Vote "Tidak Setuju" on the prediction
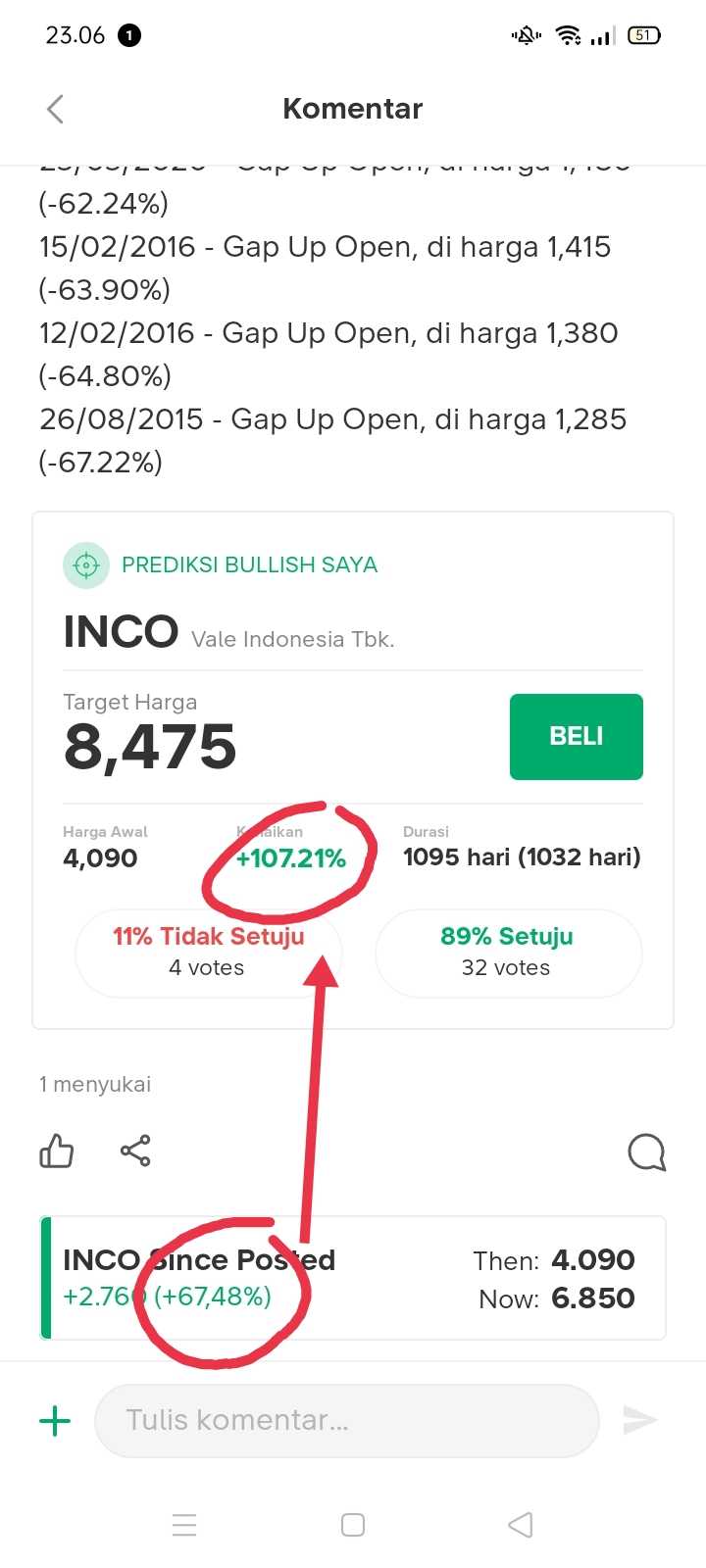The image size is (706, 1568). click(x=209, y=953)
